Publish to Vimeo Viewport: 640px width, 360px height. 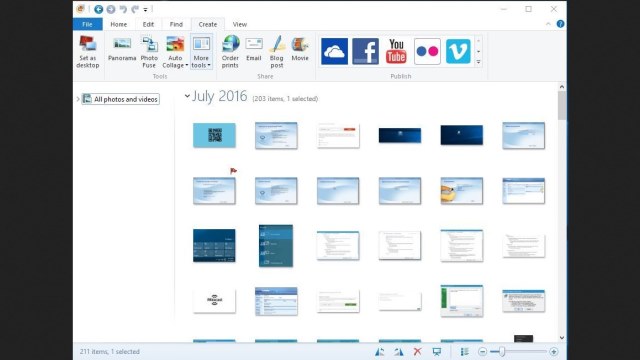(x=458, y=51)
